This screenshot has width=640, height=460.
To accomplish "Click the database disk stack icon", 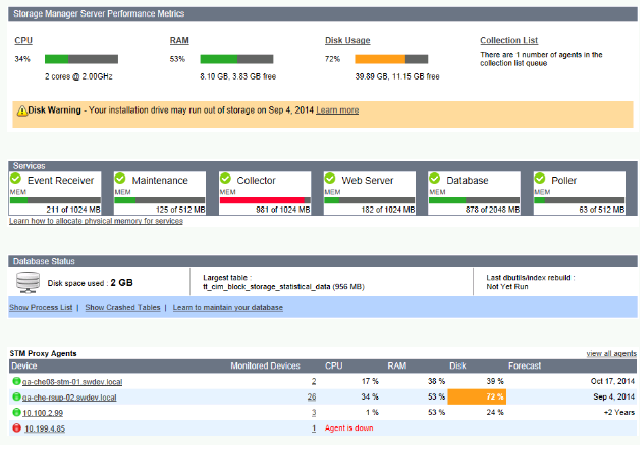I will pos(28,282).
